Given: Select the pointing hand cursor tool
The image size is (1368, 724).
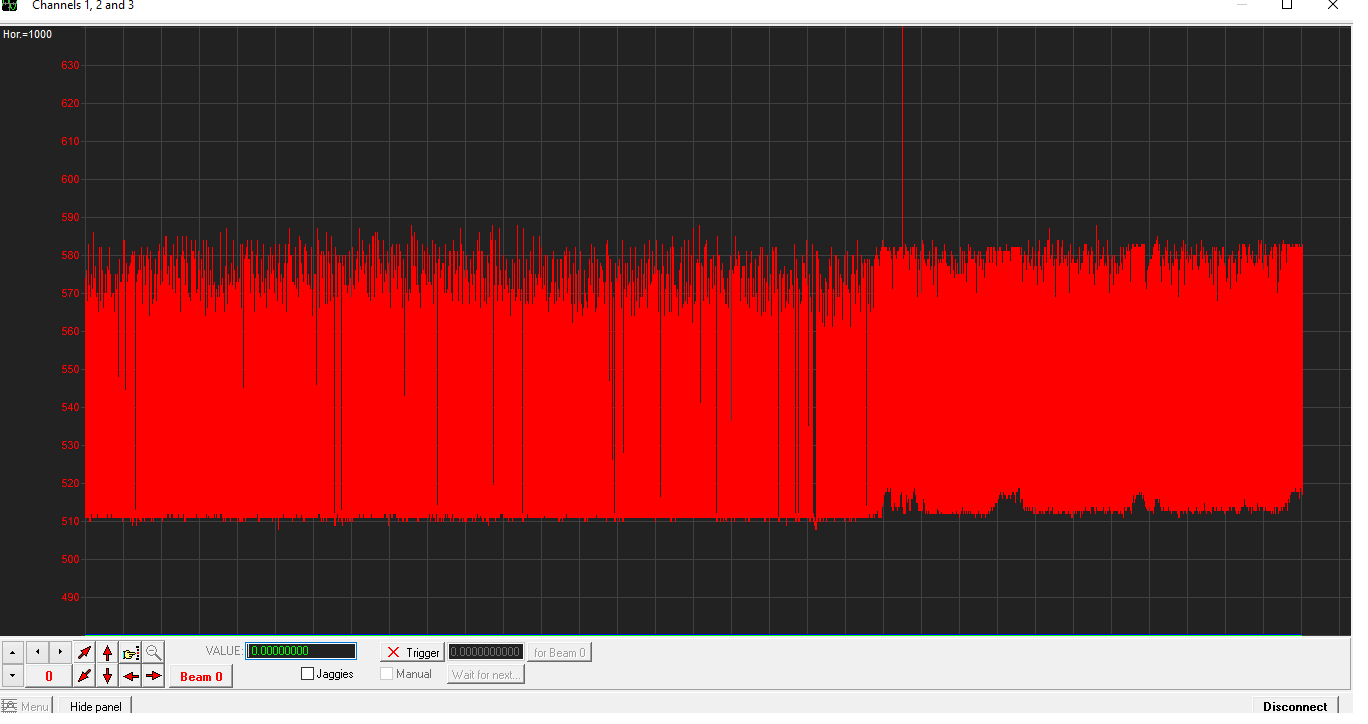Looking at the screenshot, I should click(x=131, y=652).
